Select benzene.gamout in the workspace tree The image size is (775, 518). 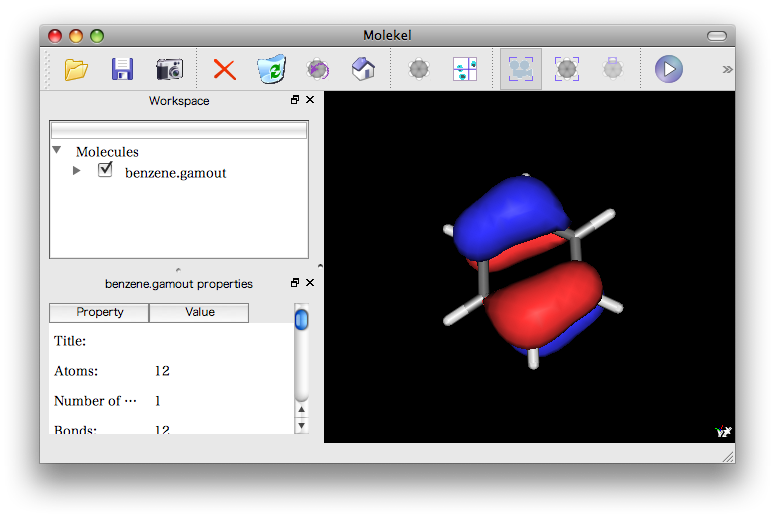pyautogui.click(x=175, y=173)
